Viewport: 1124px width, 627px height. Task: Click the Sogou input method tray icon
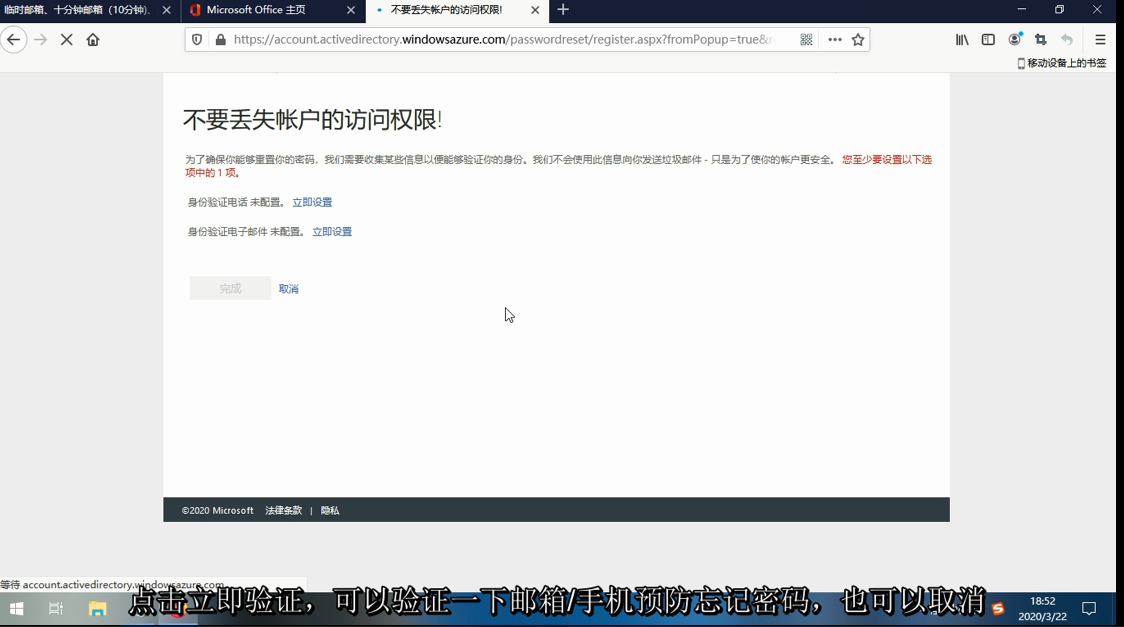[998, 609]
